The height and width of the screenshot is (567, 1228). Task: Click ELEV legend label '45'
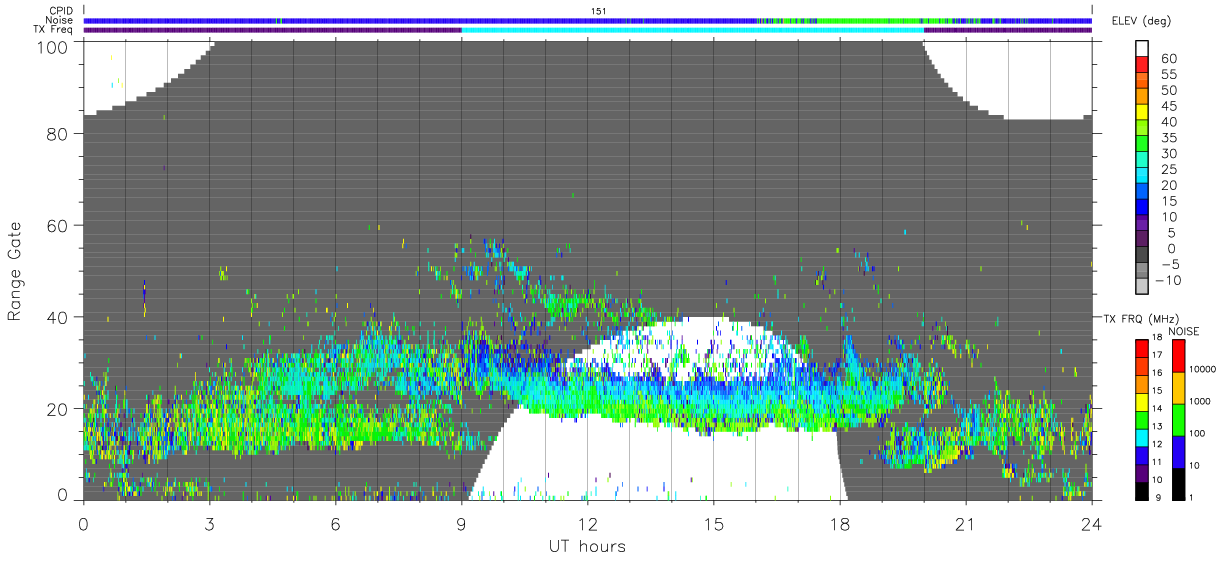click(1169, 106)
